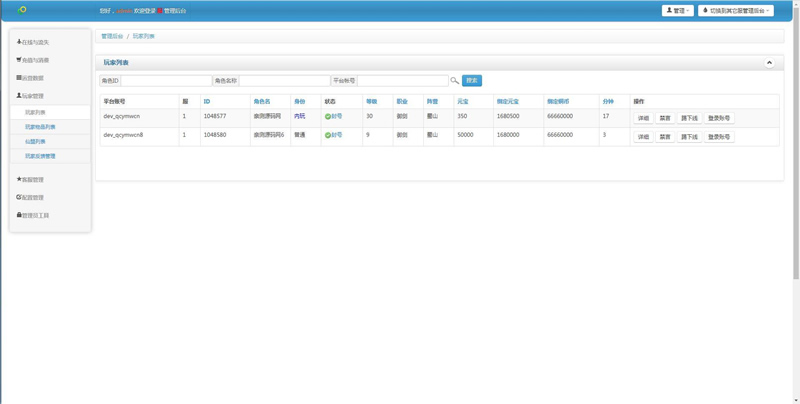Select 玩家反馈管理 in the sidebar submenu

40,156
